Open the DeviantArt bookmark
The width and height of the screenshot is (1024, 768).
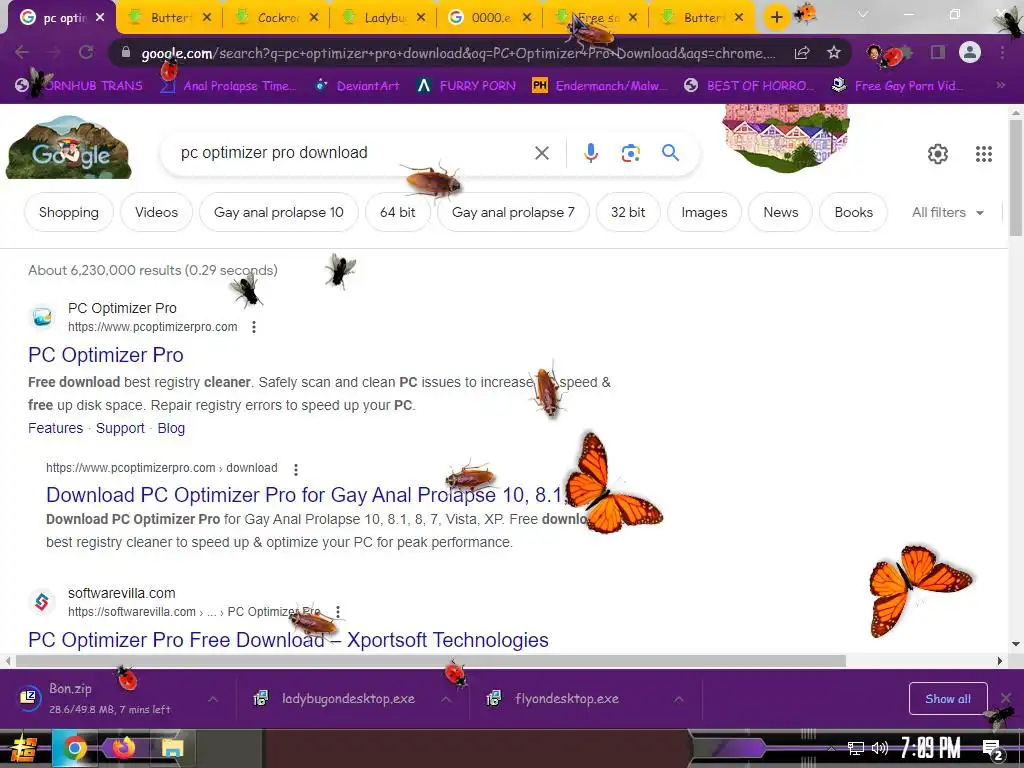(357, 86)
